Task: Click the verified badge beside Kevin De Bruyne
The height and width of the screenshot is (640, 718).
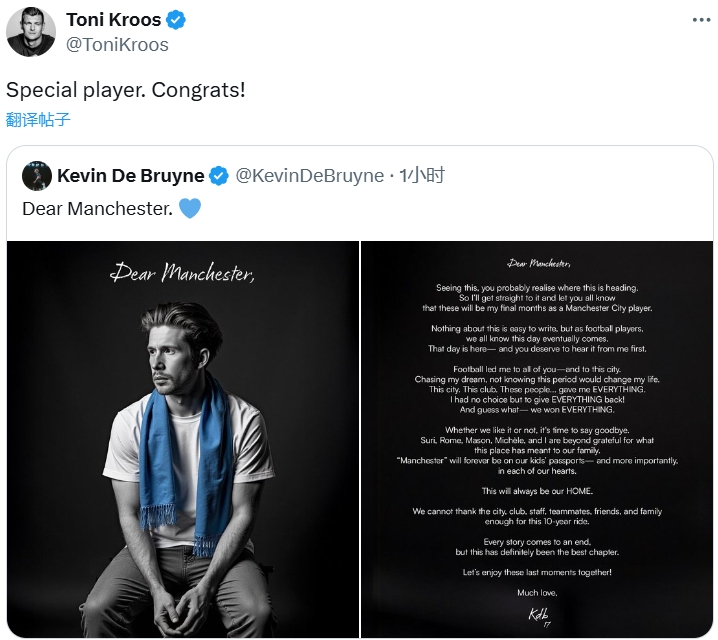Action: tap(219, 176)
